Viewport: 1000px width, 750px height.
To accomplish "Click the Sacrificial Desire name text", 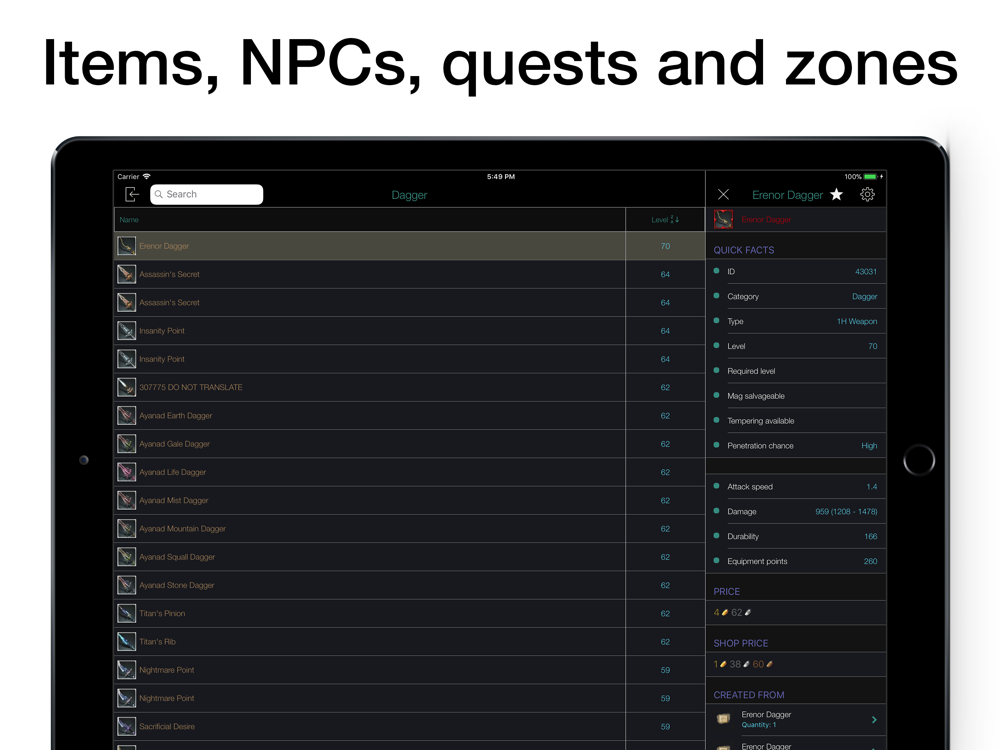I will 167,726.
